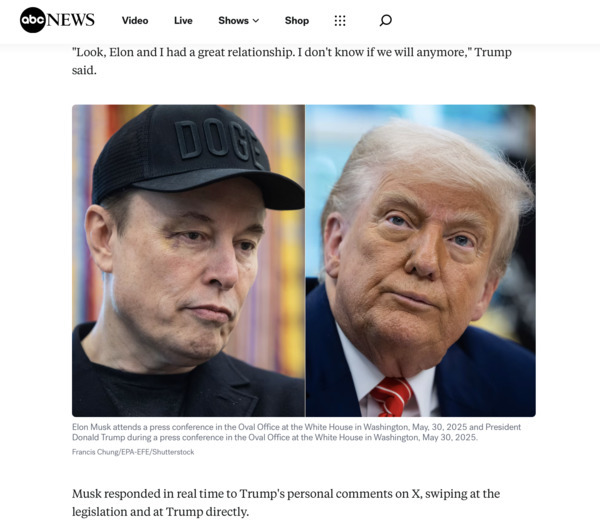Click the NEWS wordmark beside the logo
600x530 pixels.
[x=71, y=20]
